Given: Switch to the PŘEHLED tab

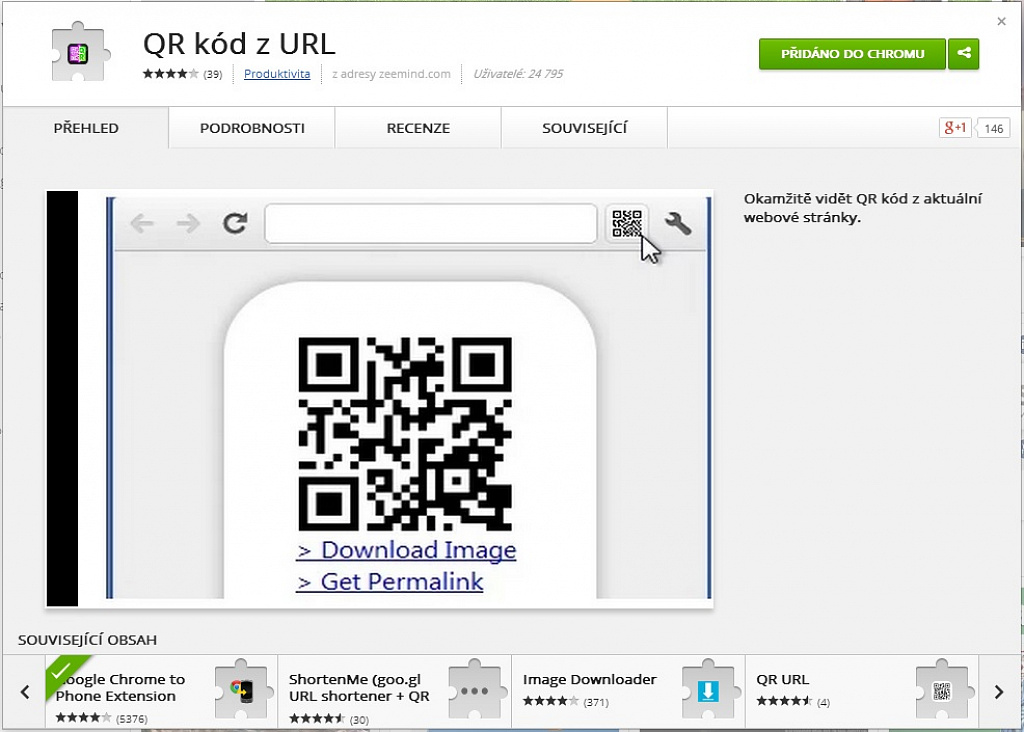Looking at the screenshot, I should coord(86,128).
